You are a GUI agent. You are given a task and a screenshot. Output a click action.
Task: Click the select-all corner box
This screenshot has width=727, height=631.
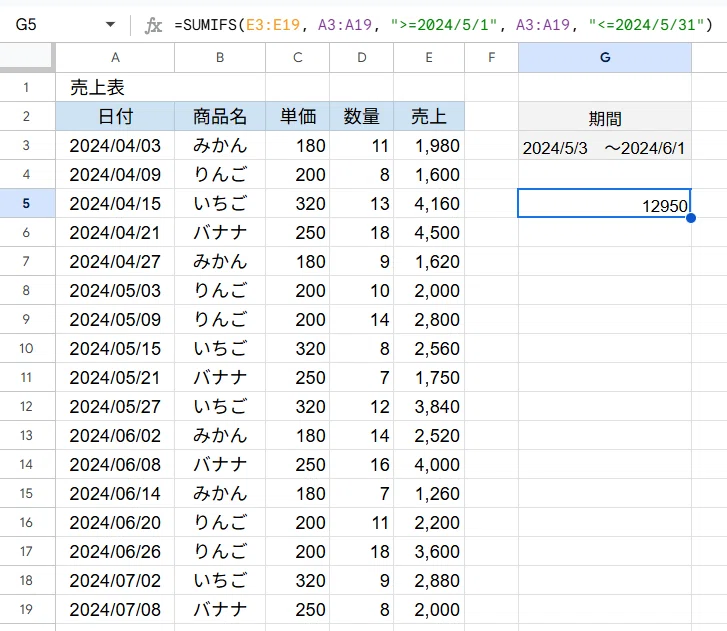[x=27, y=57]
